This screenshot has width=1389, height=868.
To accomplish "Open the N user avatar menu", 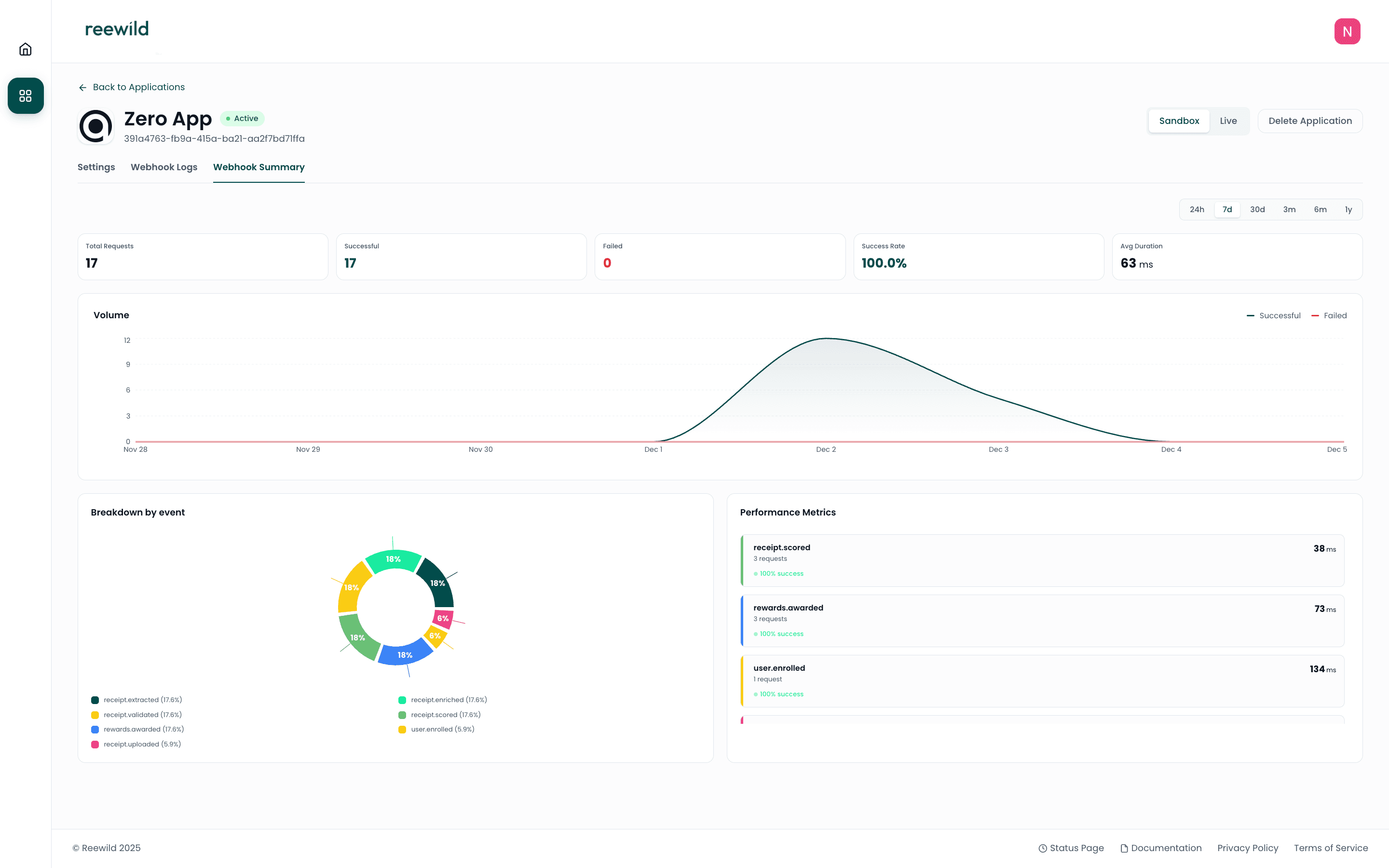I will coord(1347,31).
